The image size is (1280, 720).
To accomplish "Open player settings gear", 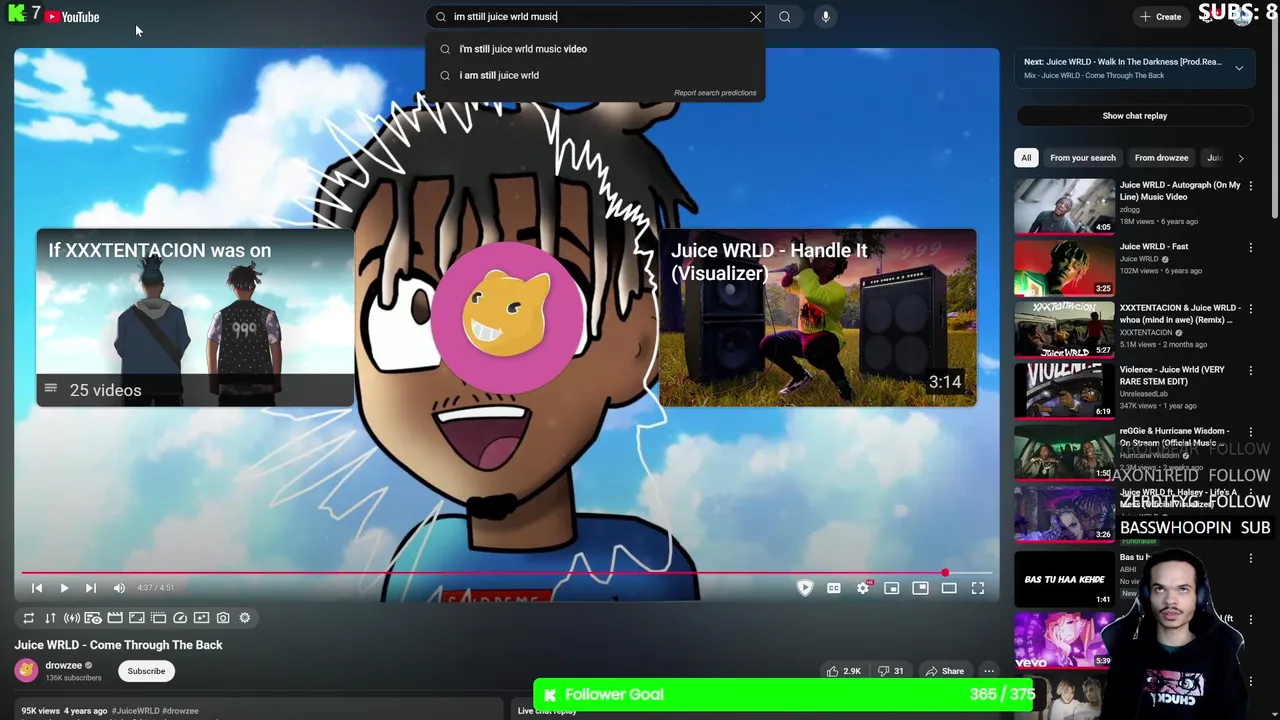I will tap(863, 588).
